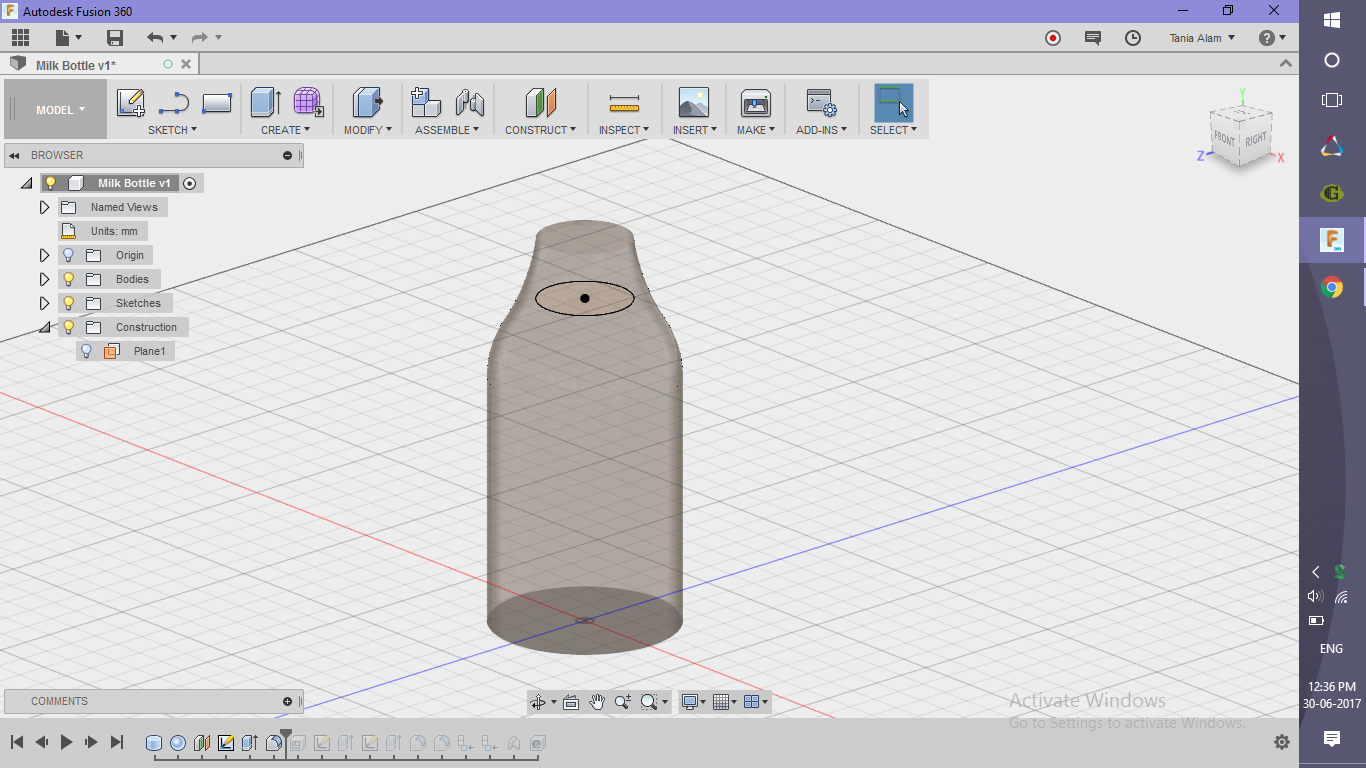Click the Scripts and Add-Ins icon

[x=822, y=103]
